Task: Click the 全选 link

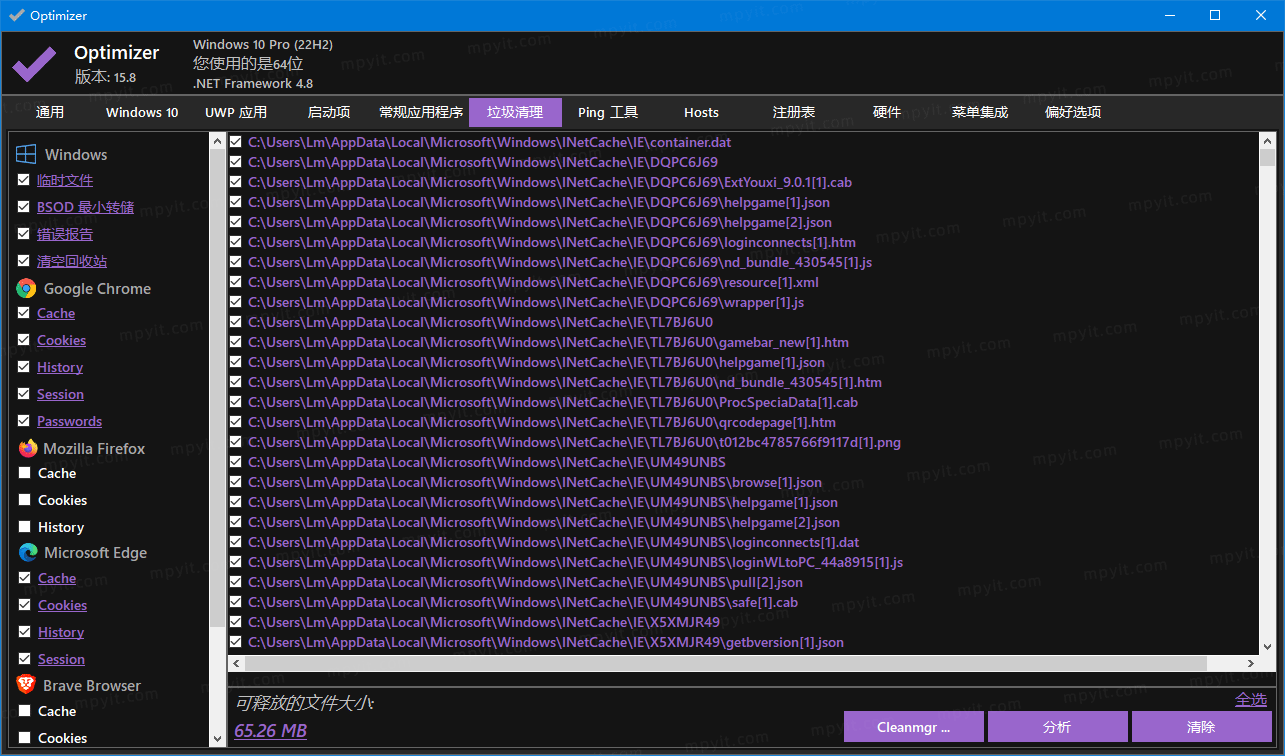Action: click(x=1251, y=700)
